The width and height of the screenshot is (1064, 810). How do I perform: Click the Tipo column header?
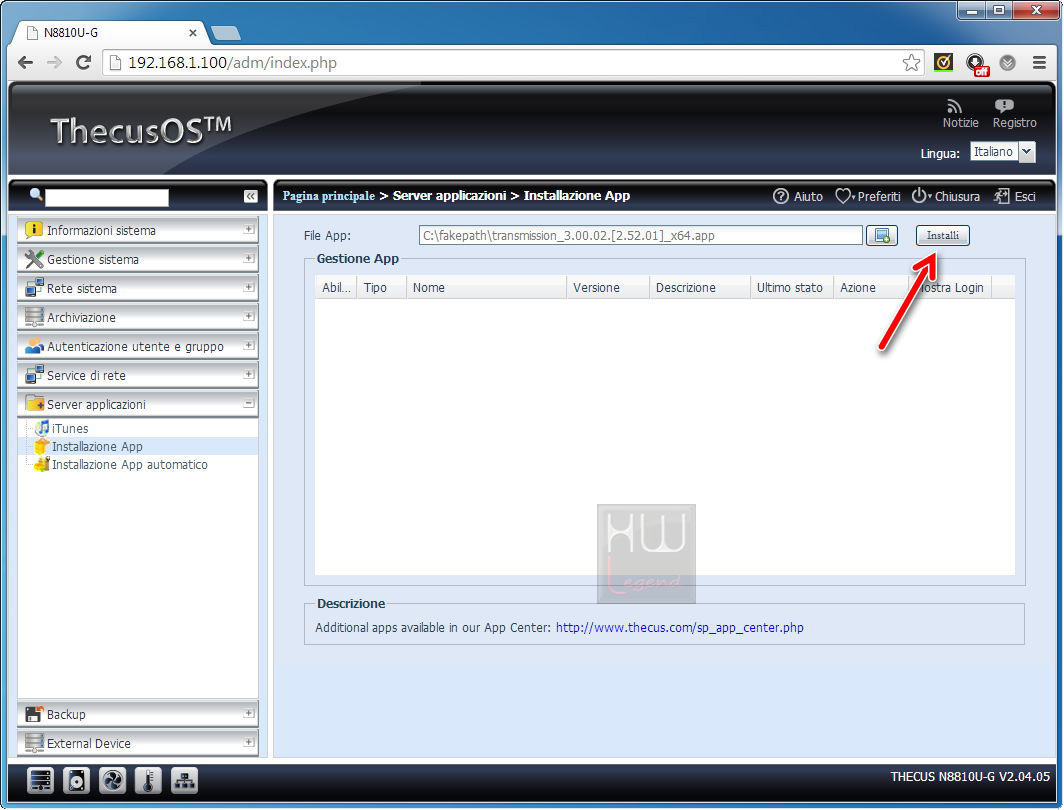click(381, 288)
